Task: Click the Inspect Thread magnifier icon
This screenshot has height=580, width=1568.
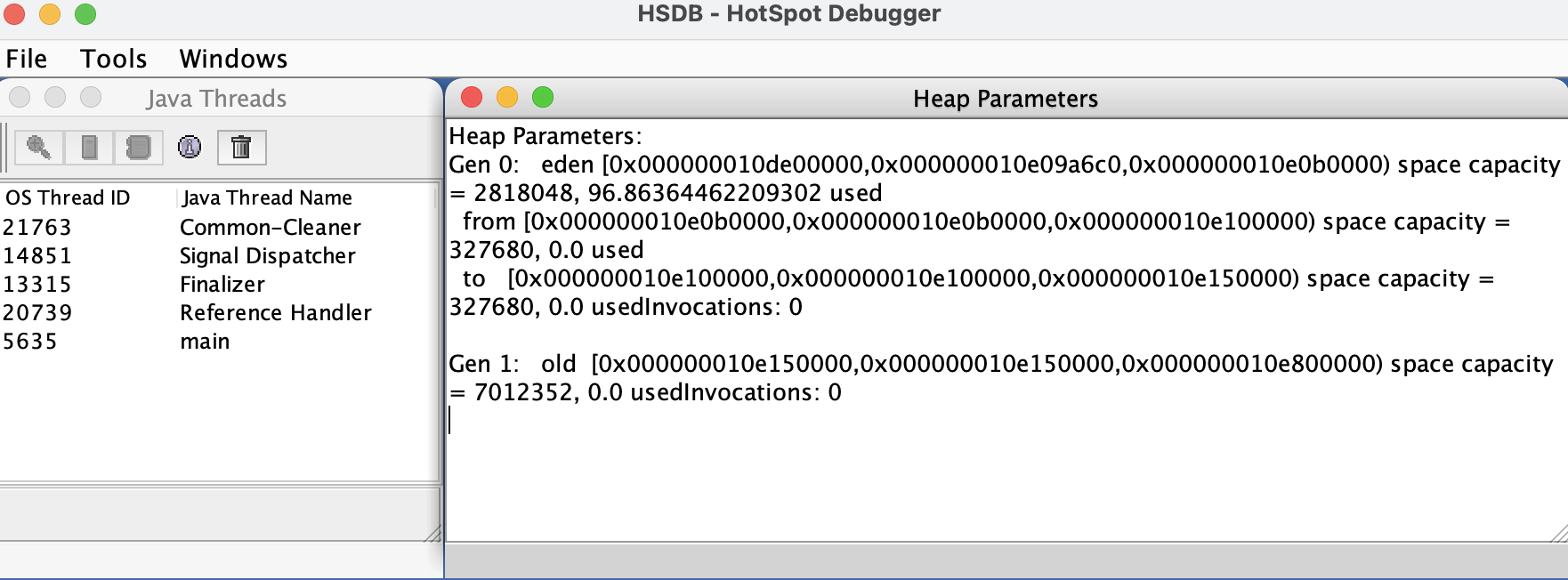Action: (39, 148)
